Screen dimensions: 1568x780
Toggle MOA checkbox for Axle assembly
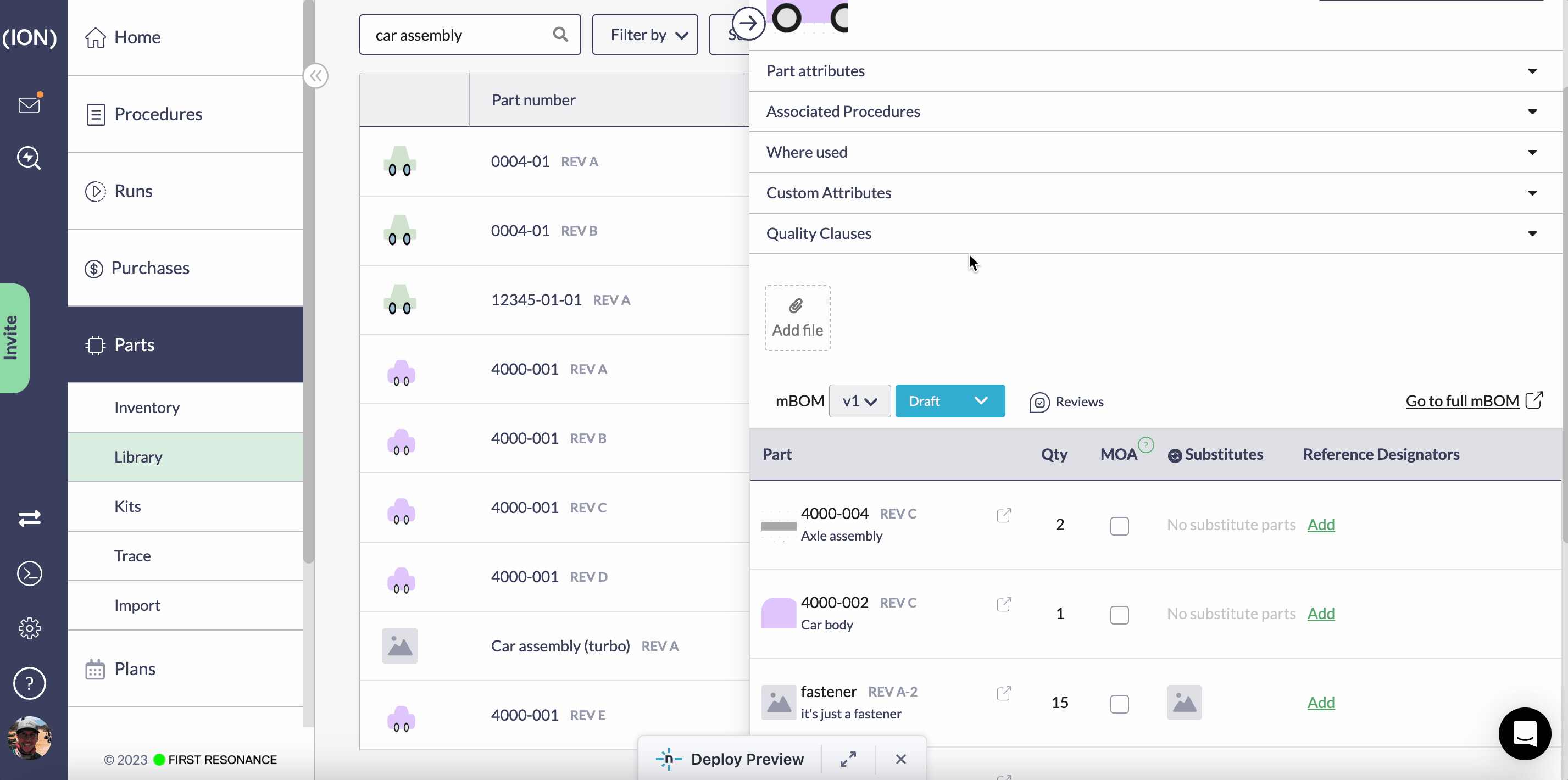click(x=1119, y=526)
